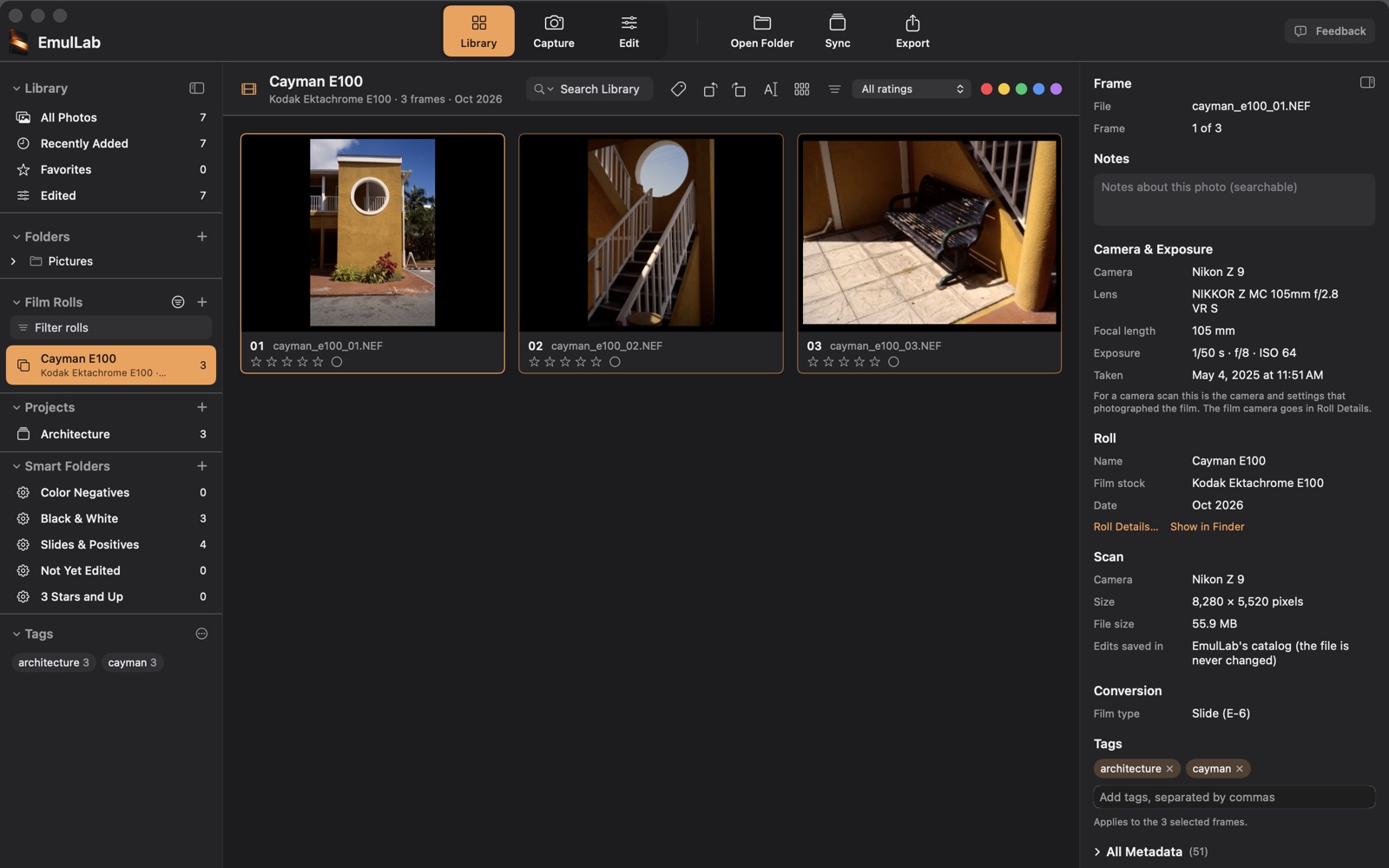Toggle the flag circle on cayman_e100_01.NEF
This screenshot has width=1389, height=868.
pos(337,362)
